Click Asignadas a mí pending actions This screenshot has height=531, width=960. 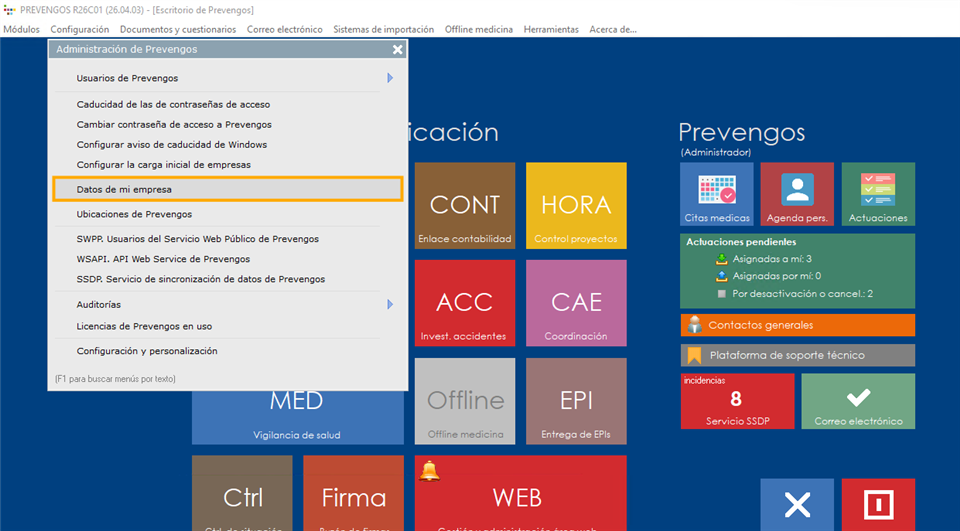772,259
